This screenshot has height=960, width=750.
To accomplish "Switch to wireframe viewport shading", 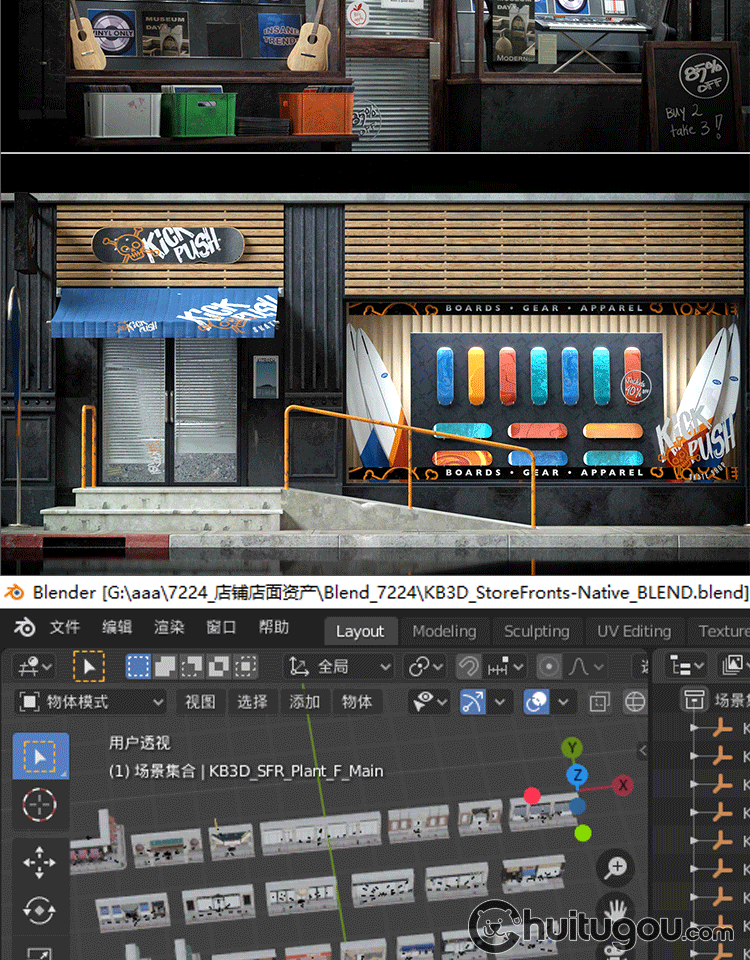I will [x=635, y=702].
